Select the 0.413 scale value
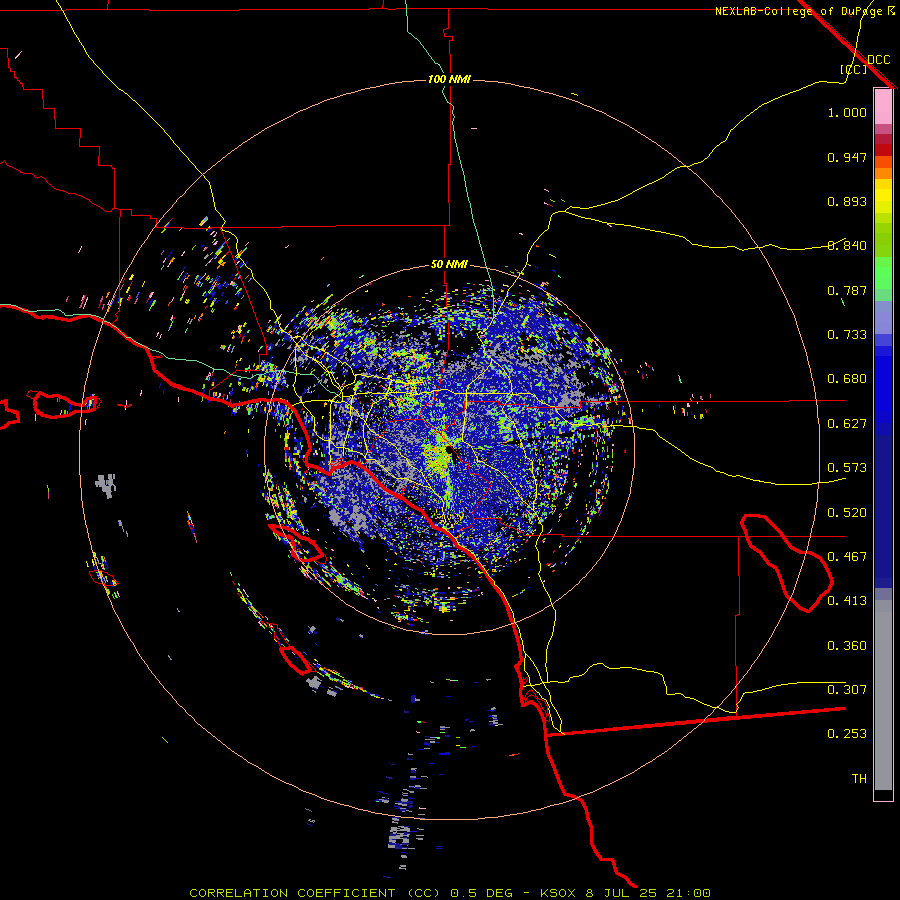 (x=847, y=601)
